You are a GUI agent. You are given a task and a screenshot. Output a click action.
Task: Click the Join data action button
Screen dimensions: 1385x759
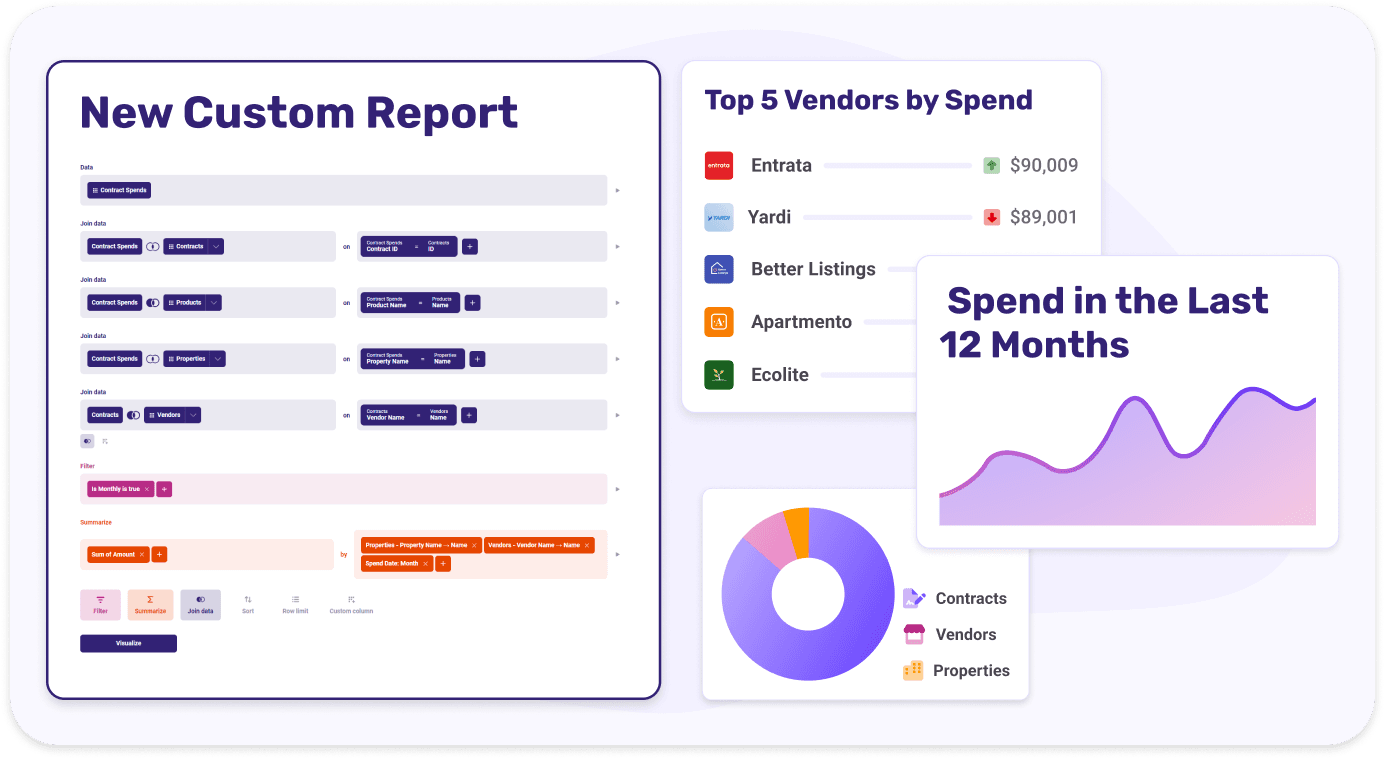tap(200, 604)
